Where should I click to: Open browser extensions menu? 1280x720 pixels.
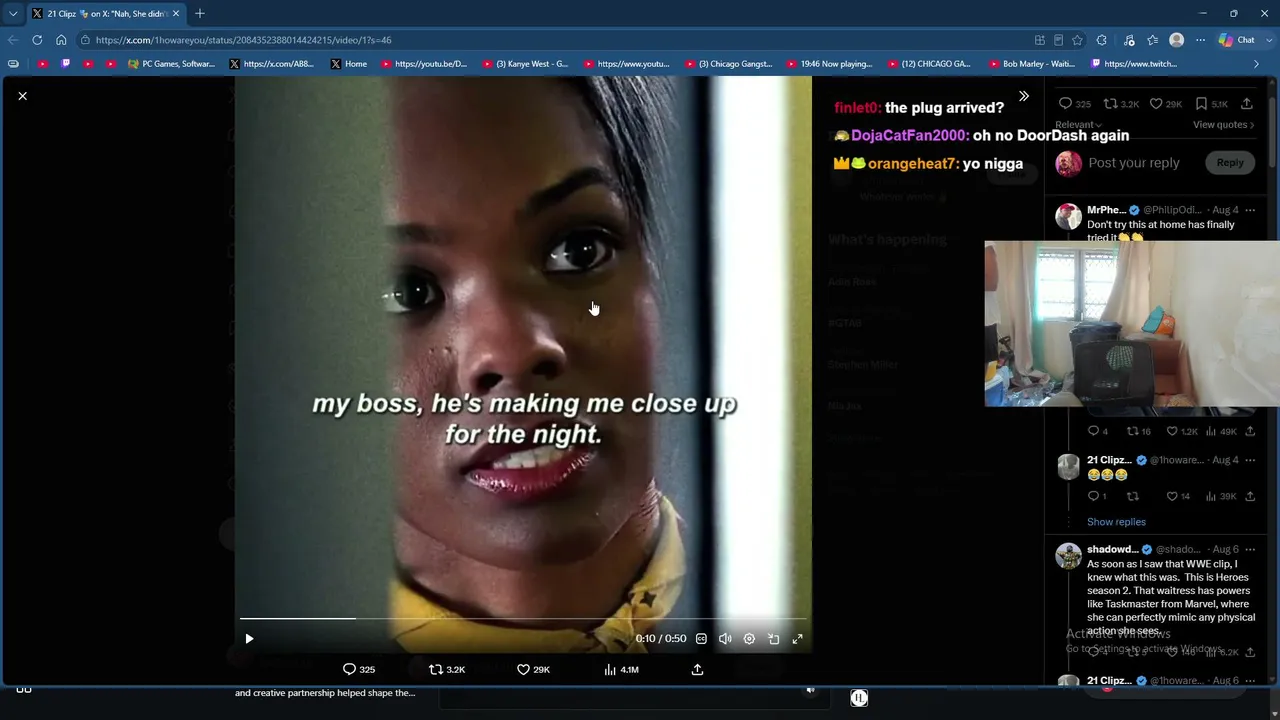[1101, 40]
